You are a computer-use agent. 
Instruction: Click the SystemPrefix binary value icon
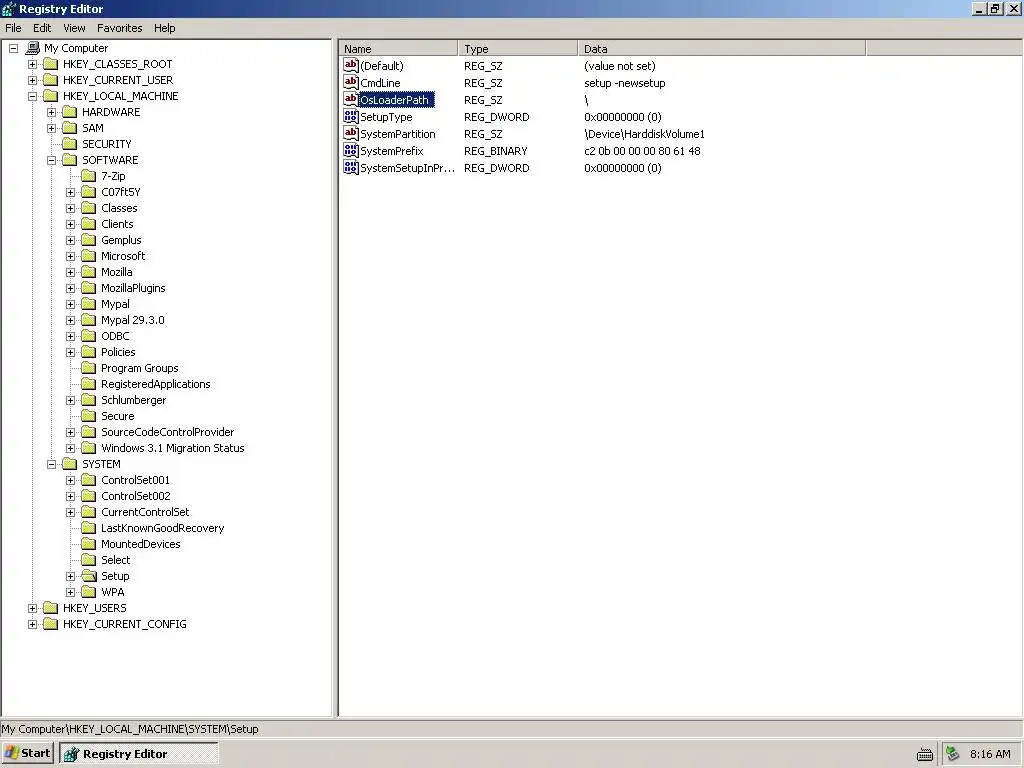pos(351,150)
